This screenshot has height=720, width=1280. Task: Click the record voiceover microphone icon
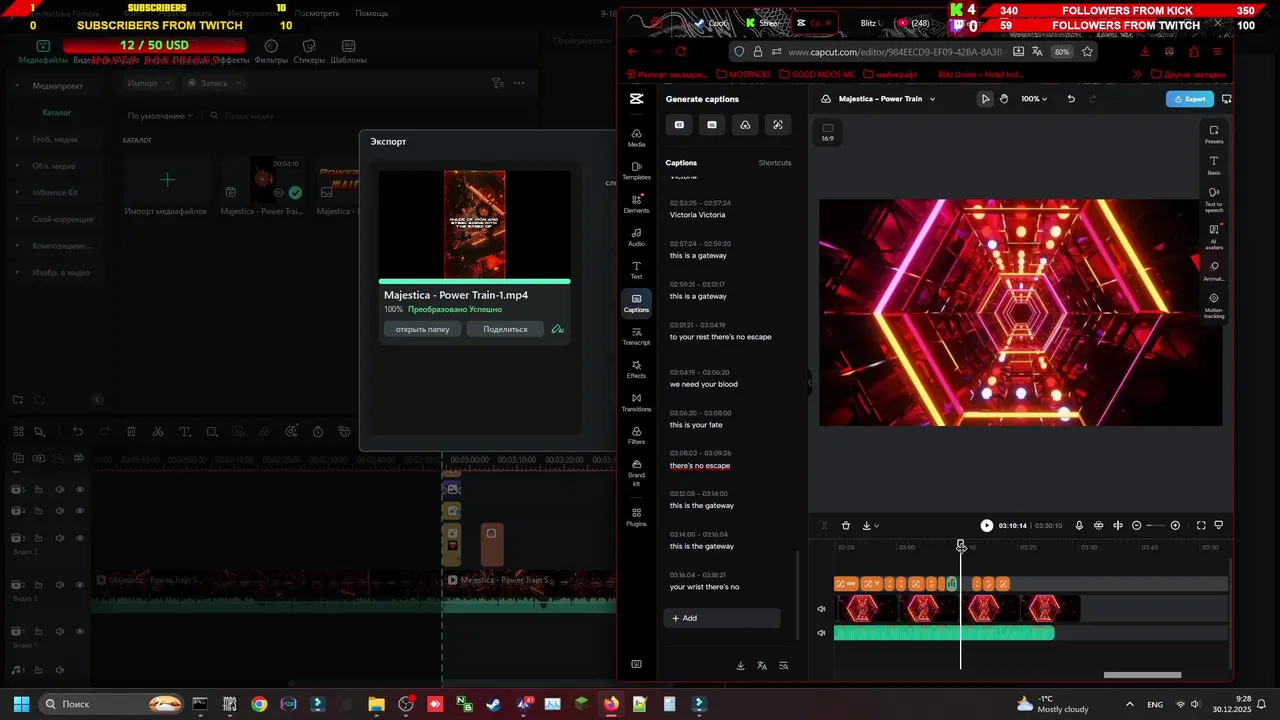tap(1079, 525)
